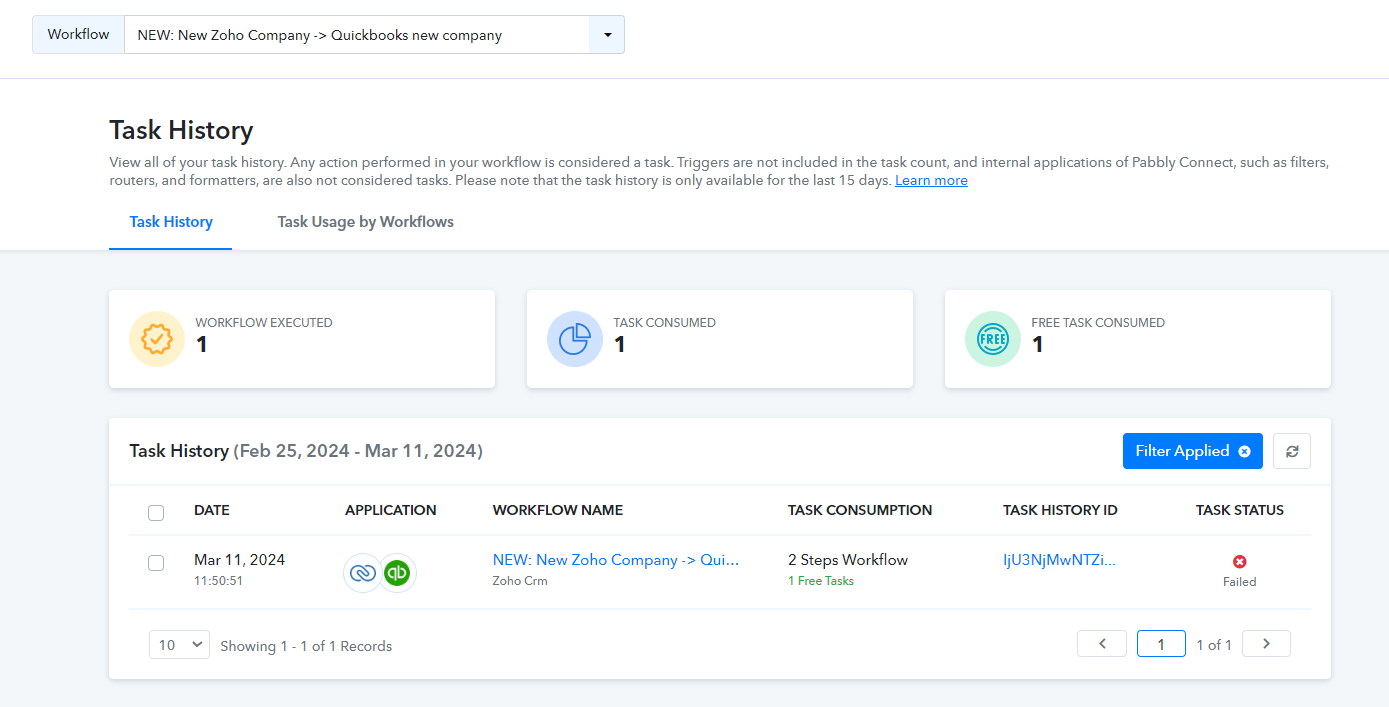Click the TASK STATUS column header
Viewport: 1389px width, 707px height.
[1240, 510]
